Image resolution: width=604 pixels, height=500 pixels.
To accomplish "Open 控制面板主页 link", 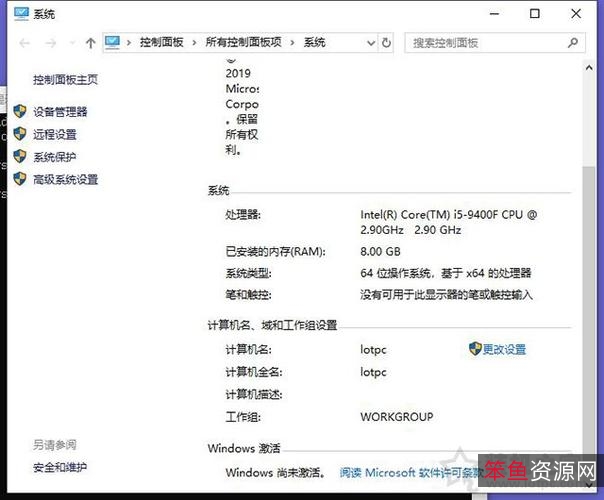I will click(65, 80).
